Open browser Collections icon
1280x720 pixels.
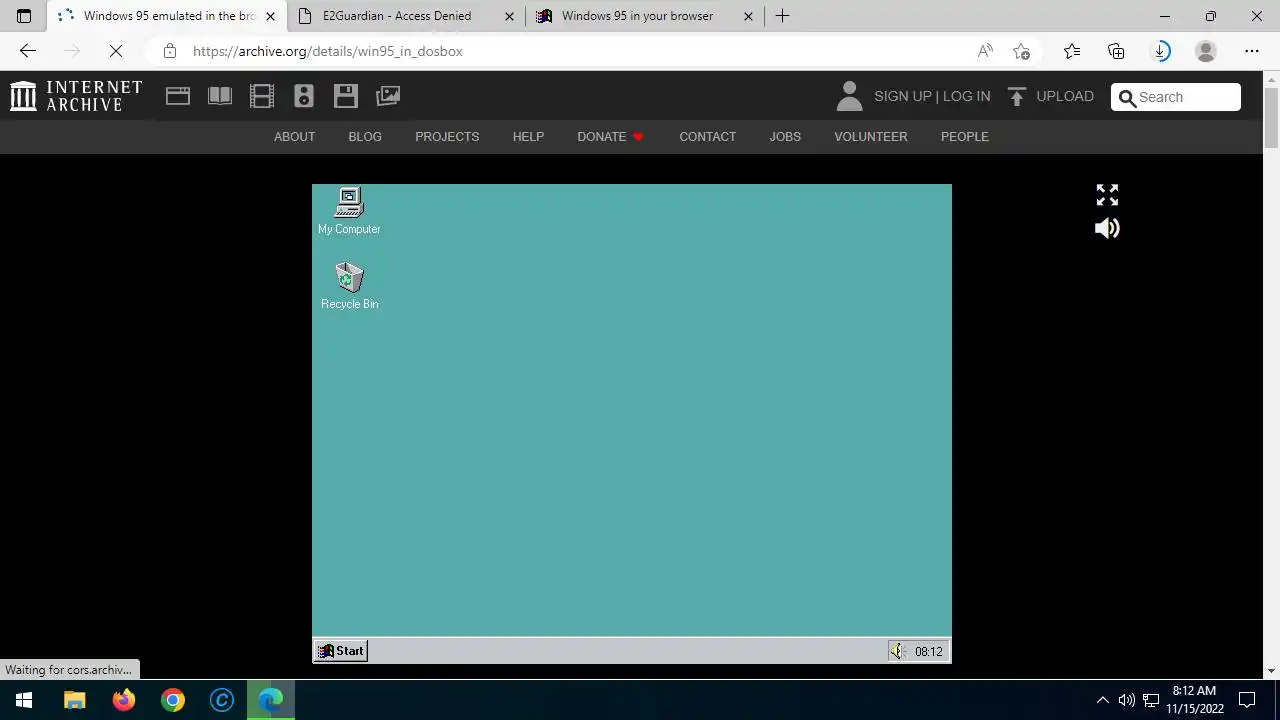(x=1116, y=51)
